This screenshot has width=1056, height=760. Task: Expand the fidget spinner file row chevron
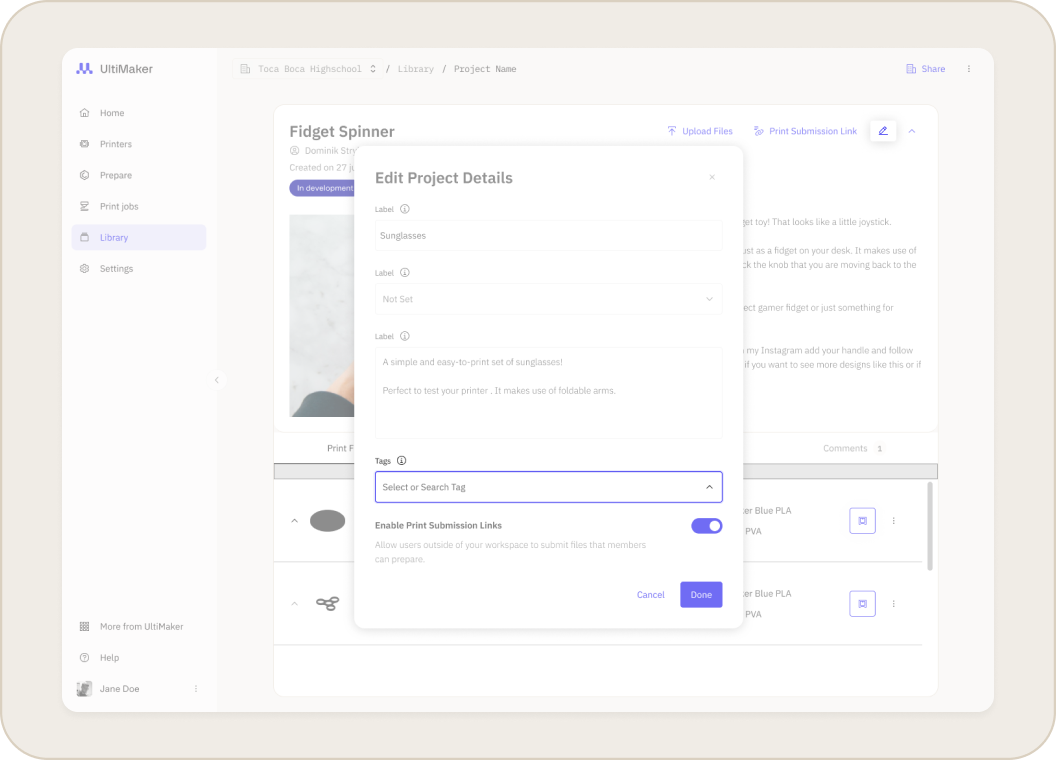pyautogui.click(x=294, y=604)
